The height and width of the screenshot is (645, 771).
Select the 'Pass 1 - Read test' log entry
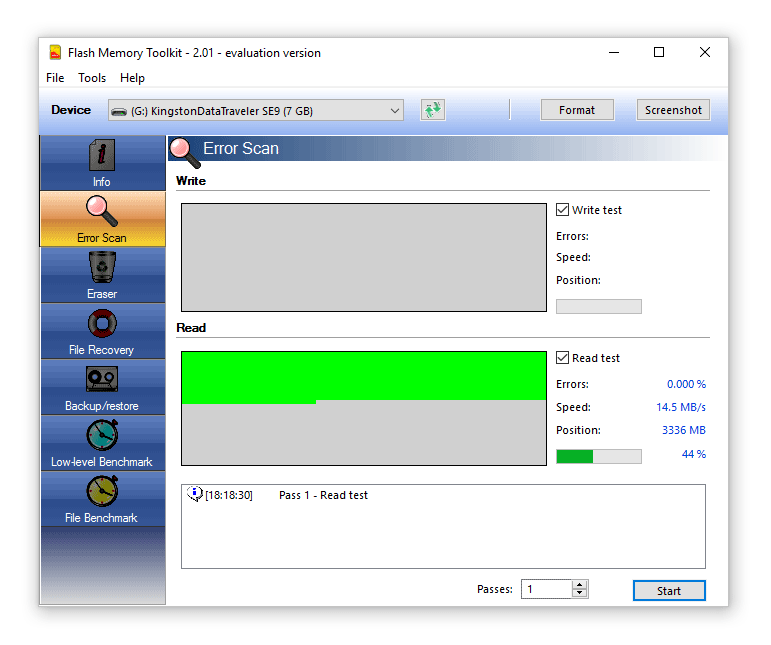(323, 495)
